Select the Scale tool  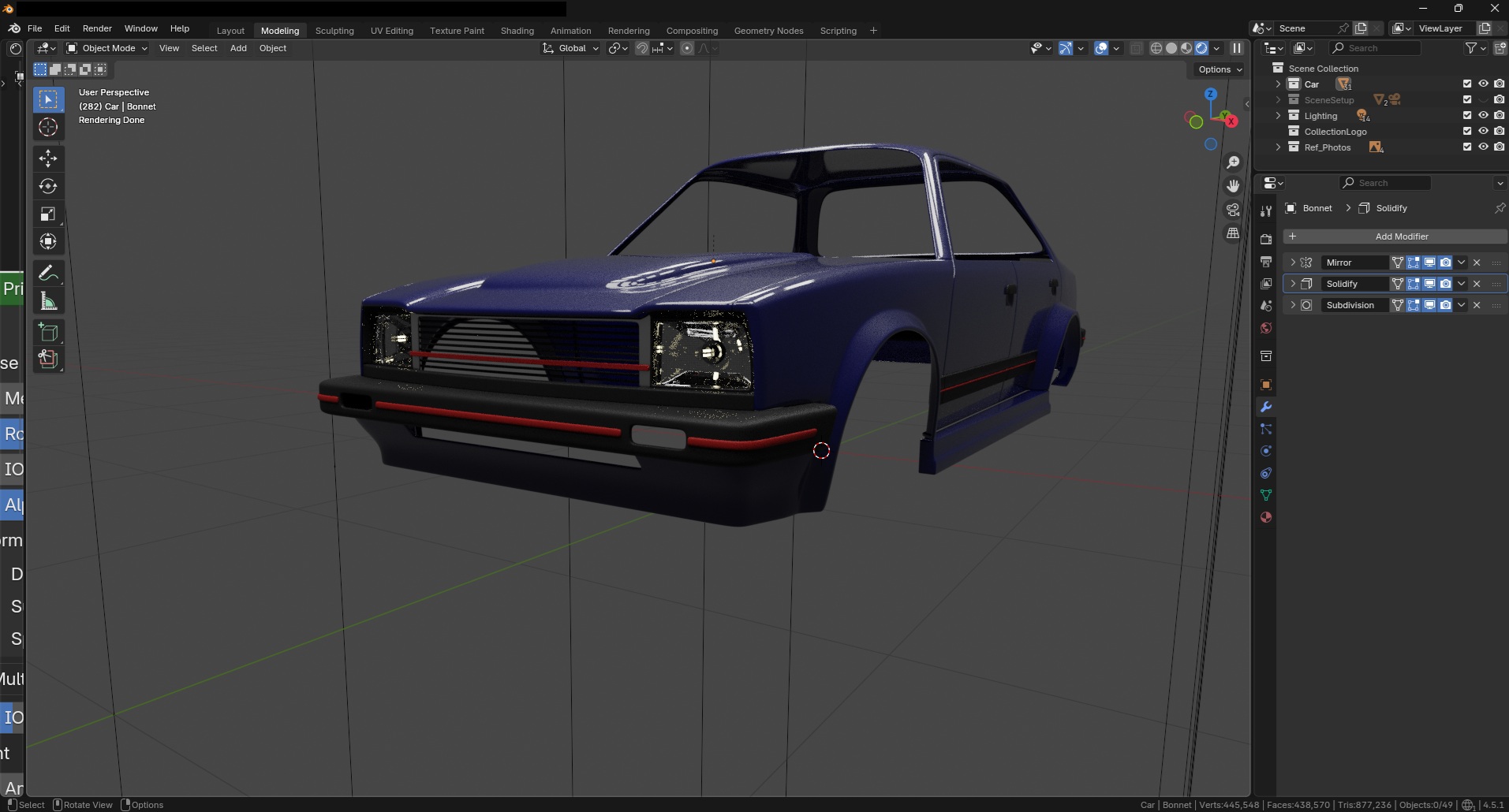coord(48,214)
